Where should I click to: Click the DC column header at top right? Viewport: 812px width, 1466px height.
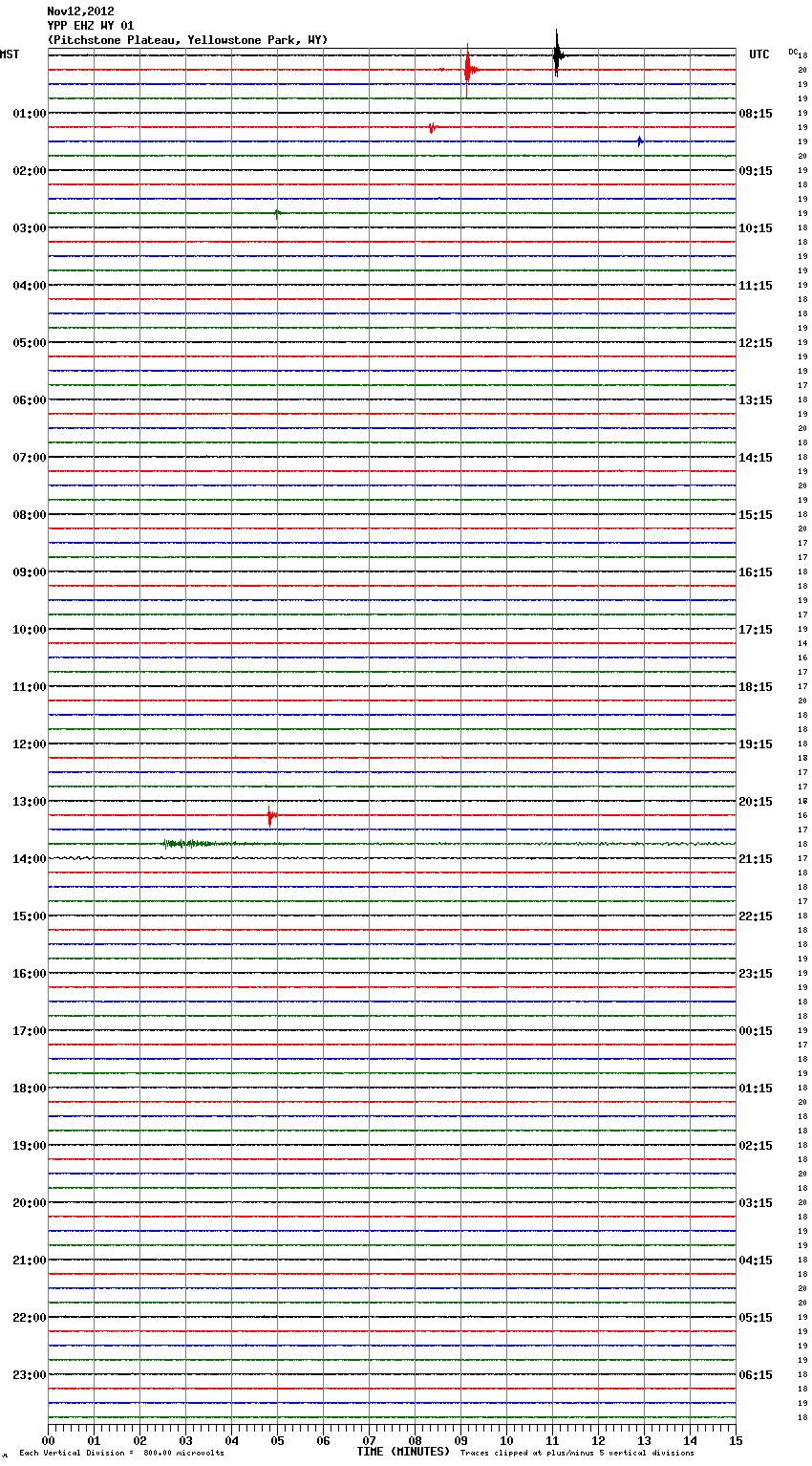[x=793, y=51]
